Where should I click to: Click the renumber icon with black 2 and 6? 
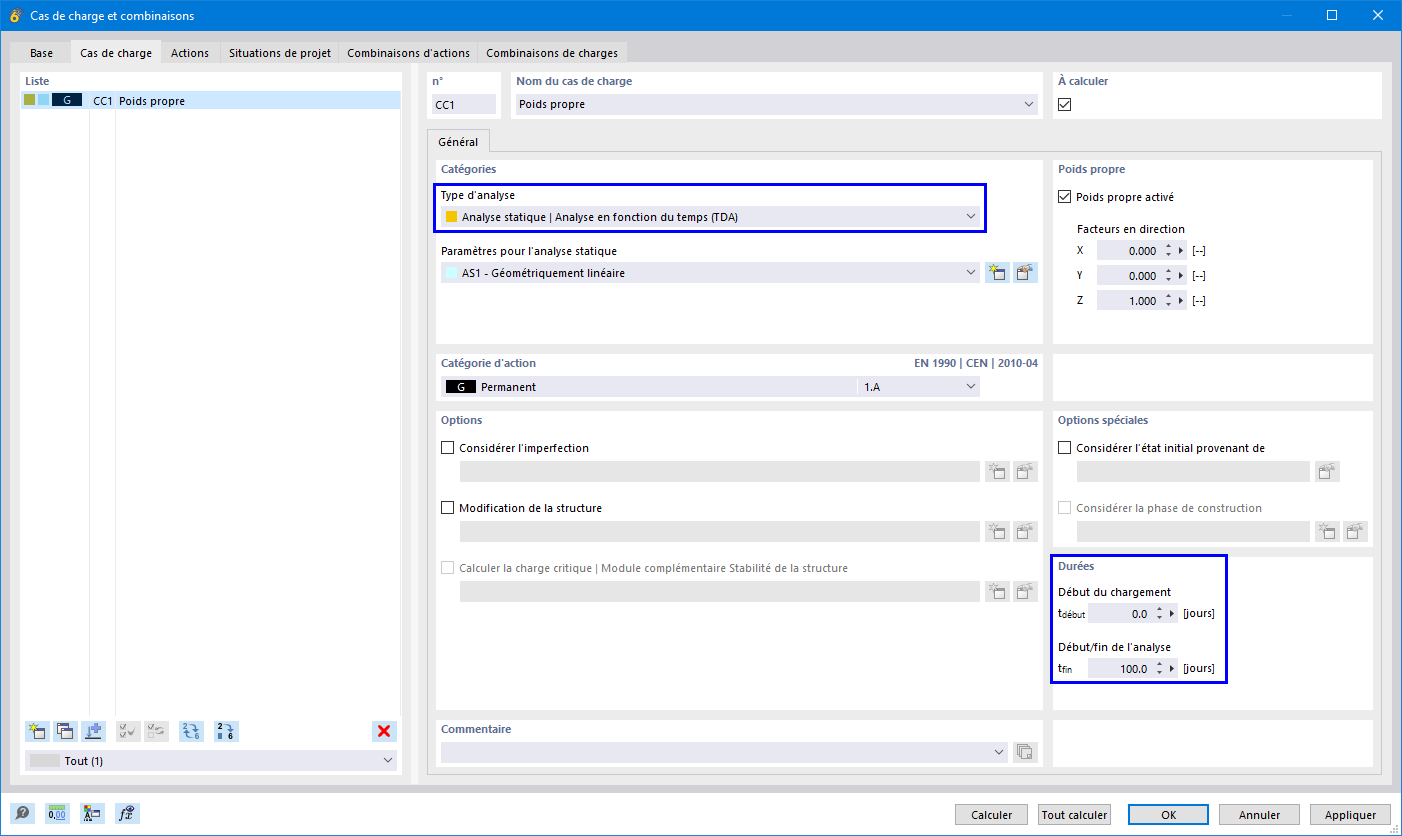pos(226,731)
